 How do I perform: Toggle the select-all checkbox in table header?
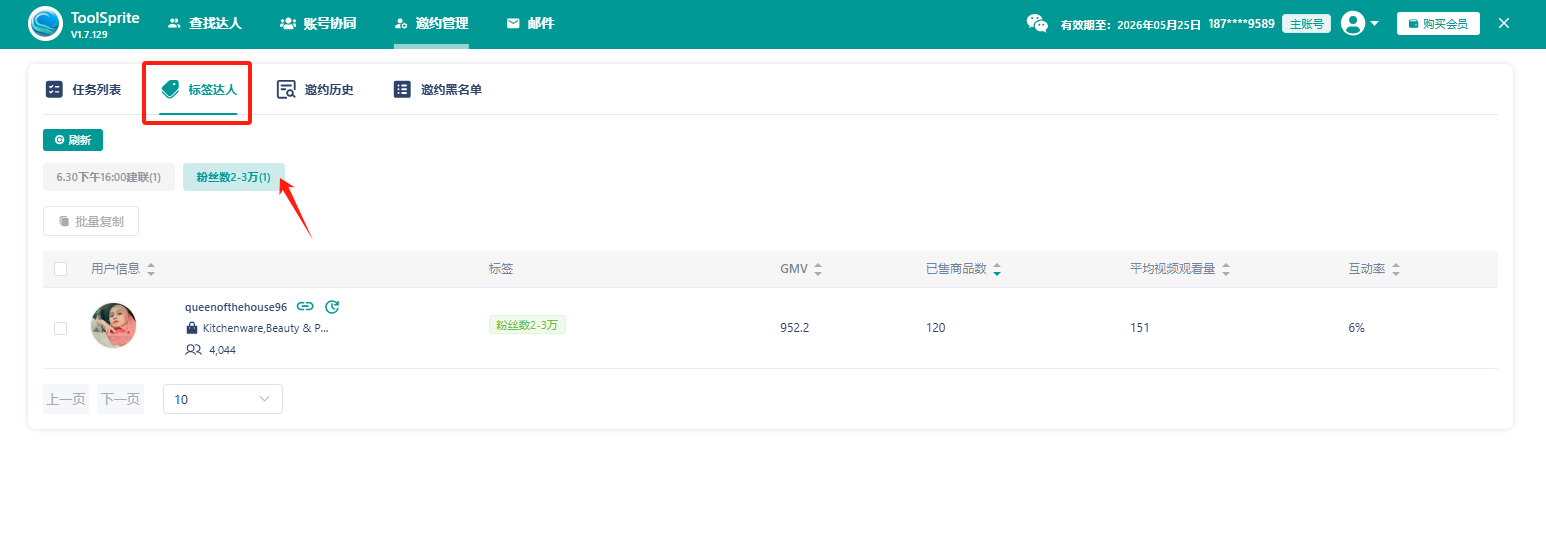click(61, 269)
